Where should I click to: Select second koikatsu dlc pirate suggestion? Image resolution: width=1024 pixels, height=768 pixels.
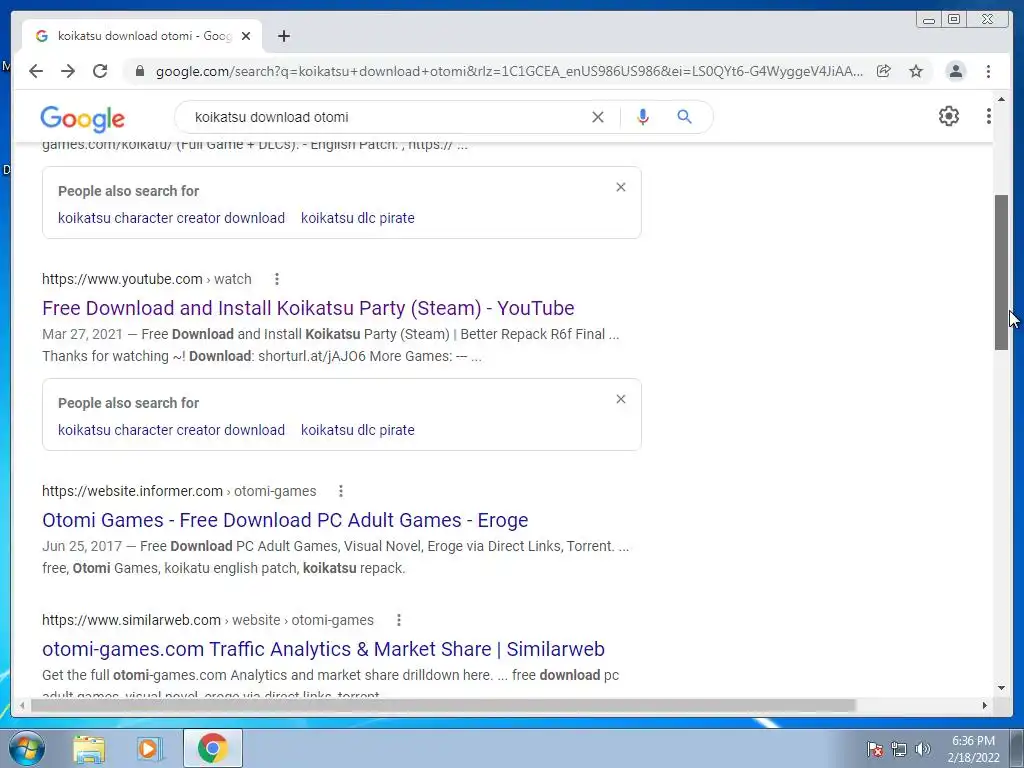coord(358,430)
